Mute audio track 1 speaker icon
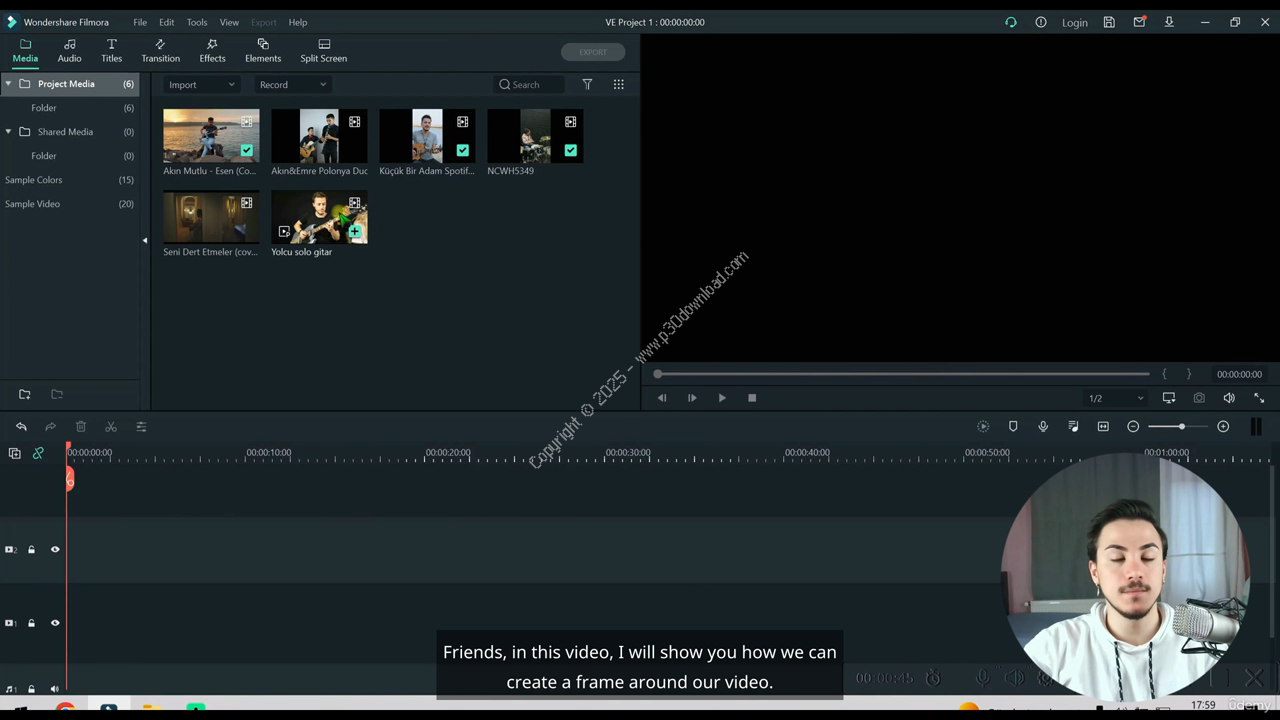Image resolution: width=1280 pixels, height=720 pixels. click(x=55, y=689)
